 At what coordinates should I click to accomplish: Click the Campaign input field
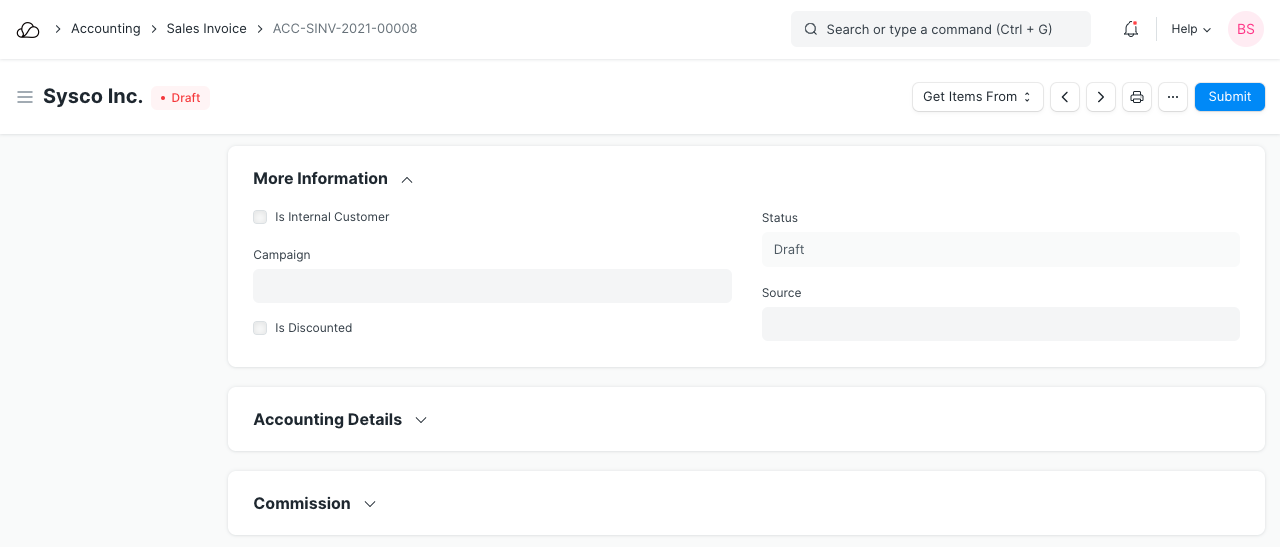[x=492, y=286]
